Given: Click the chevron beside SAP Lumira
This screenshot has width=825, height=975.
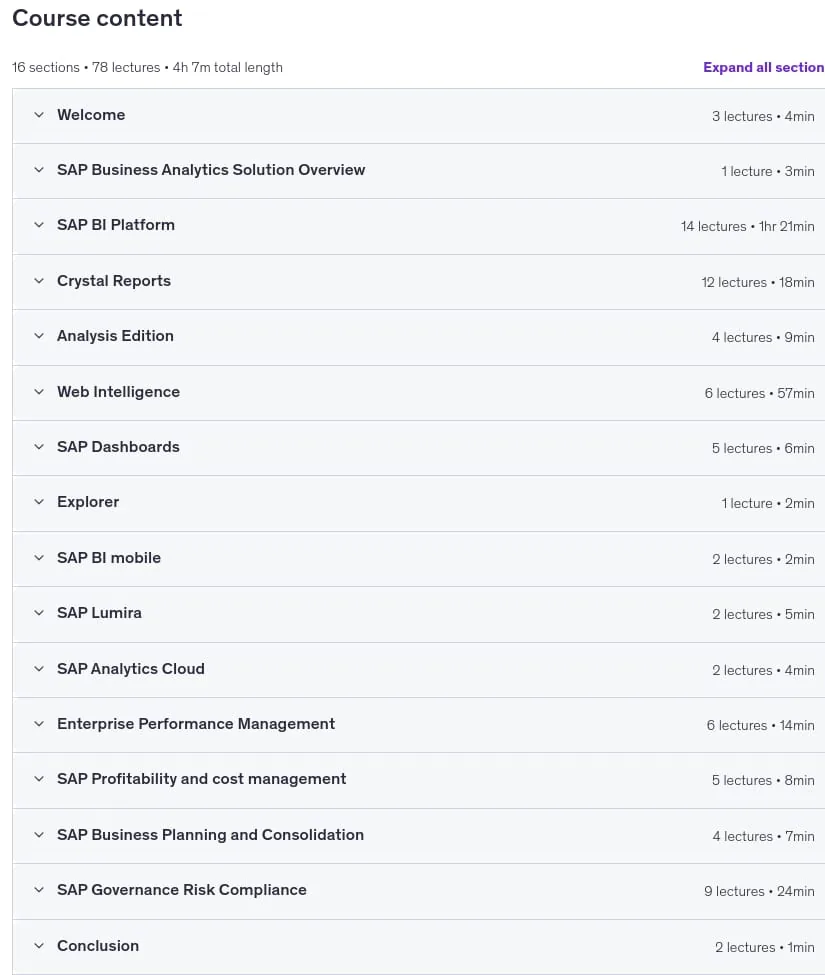Looking at the screenshot, I should click(x=39, y=613).
